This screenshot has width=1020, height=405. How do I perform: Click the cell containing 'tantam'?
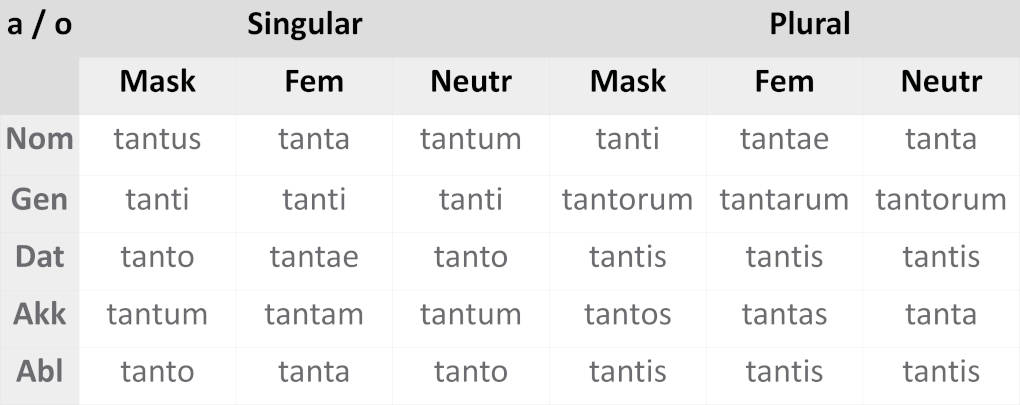(314, 315)
